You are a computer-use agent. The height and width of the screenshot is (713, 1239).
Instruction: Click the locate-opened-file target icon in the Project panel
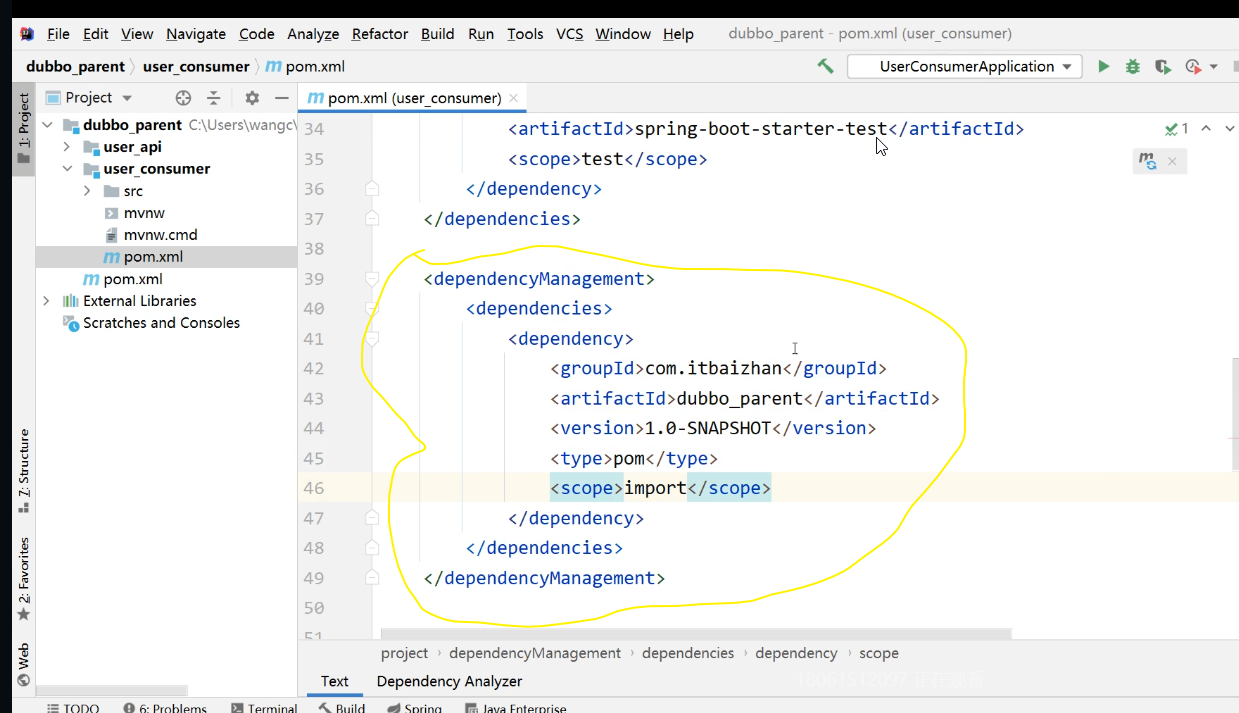pos(183,98)
